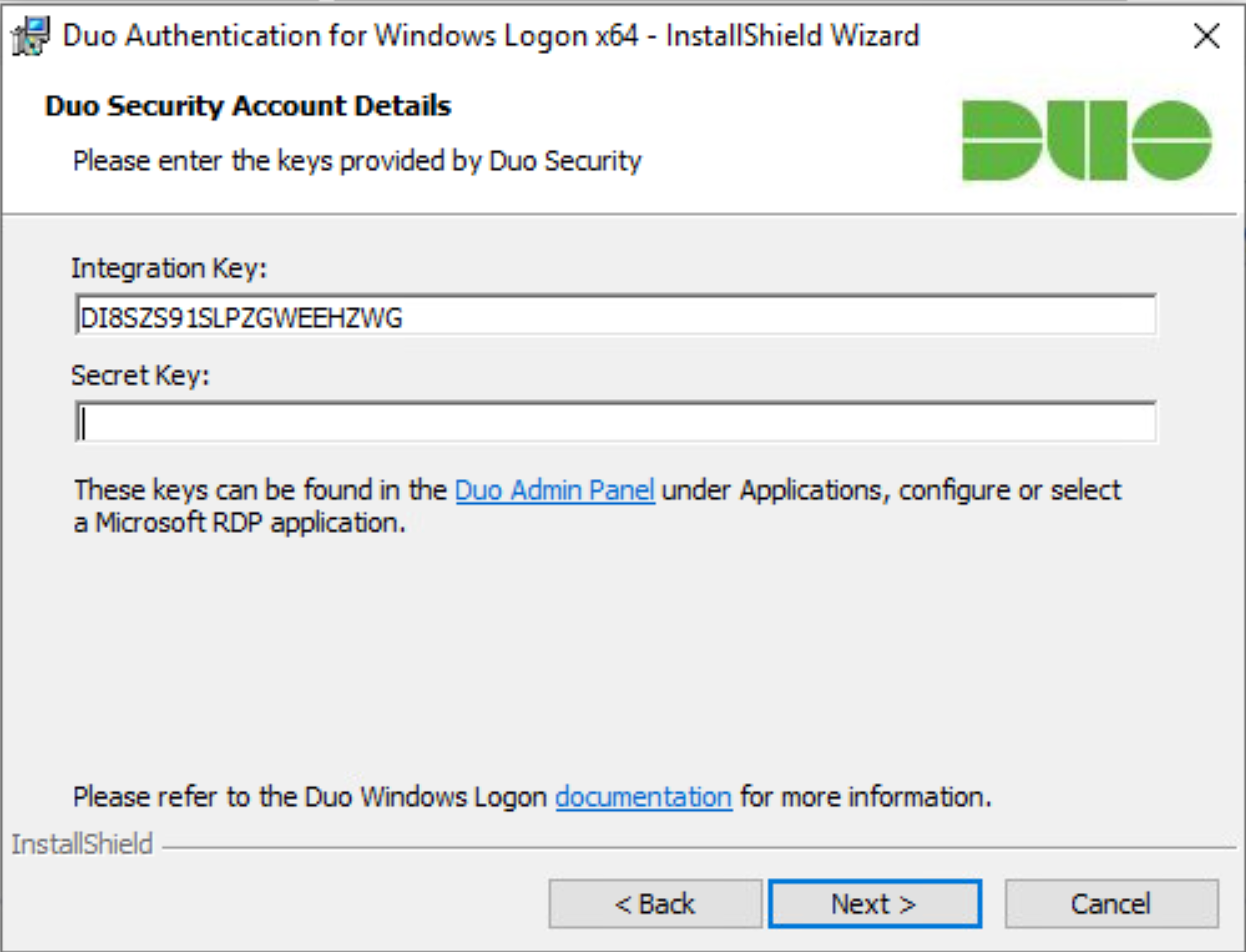Click the Duo Security Account Details heading
The image size is (1246, 952).
248,106
